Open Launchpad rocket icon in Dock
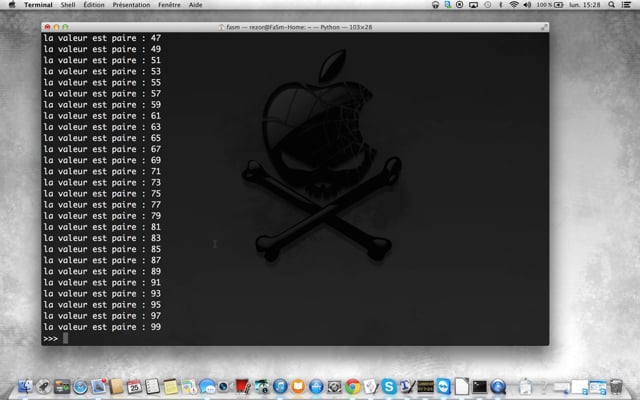This screenshot has height=400, width=640. pyautogui.click(x=44, y=386)
